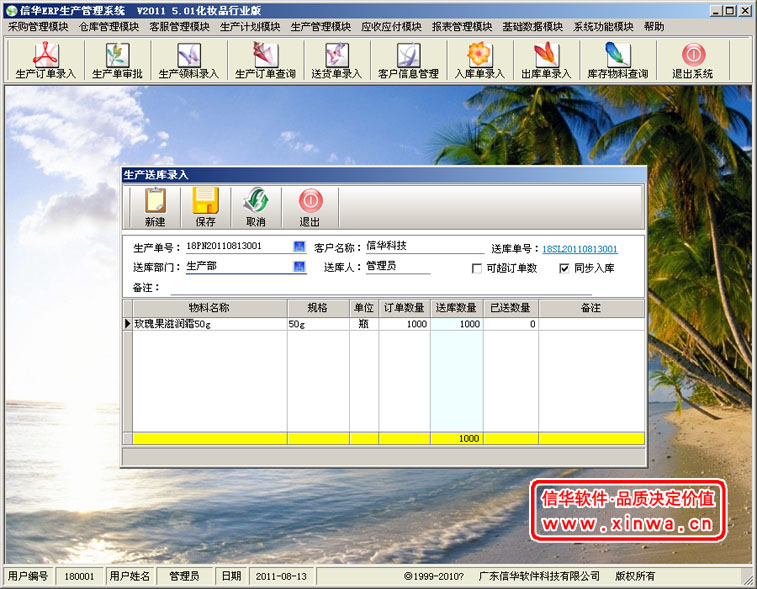Open 报表管理模块 menu
The width and height of the screenshot is (757, 589).
coord(462,27)
